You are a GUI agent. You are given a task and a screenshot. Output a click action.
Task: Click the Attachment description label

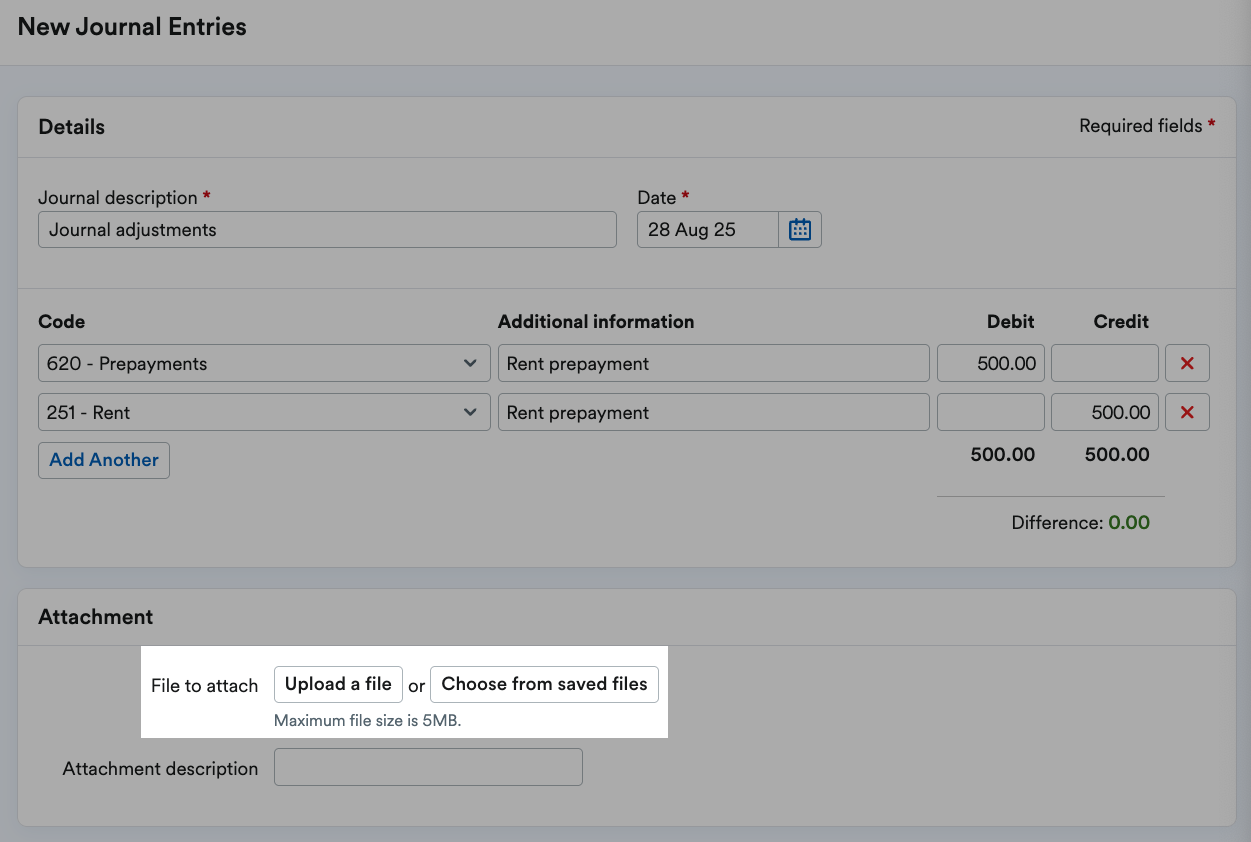tap(160, 769)
